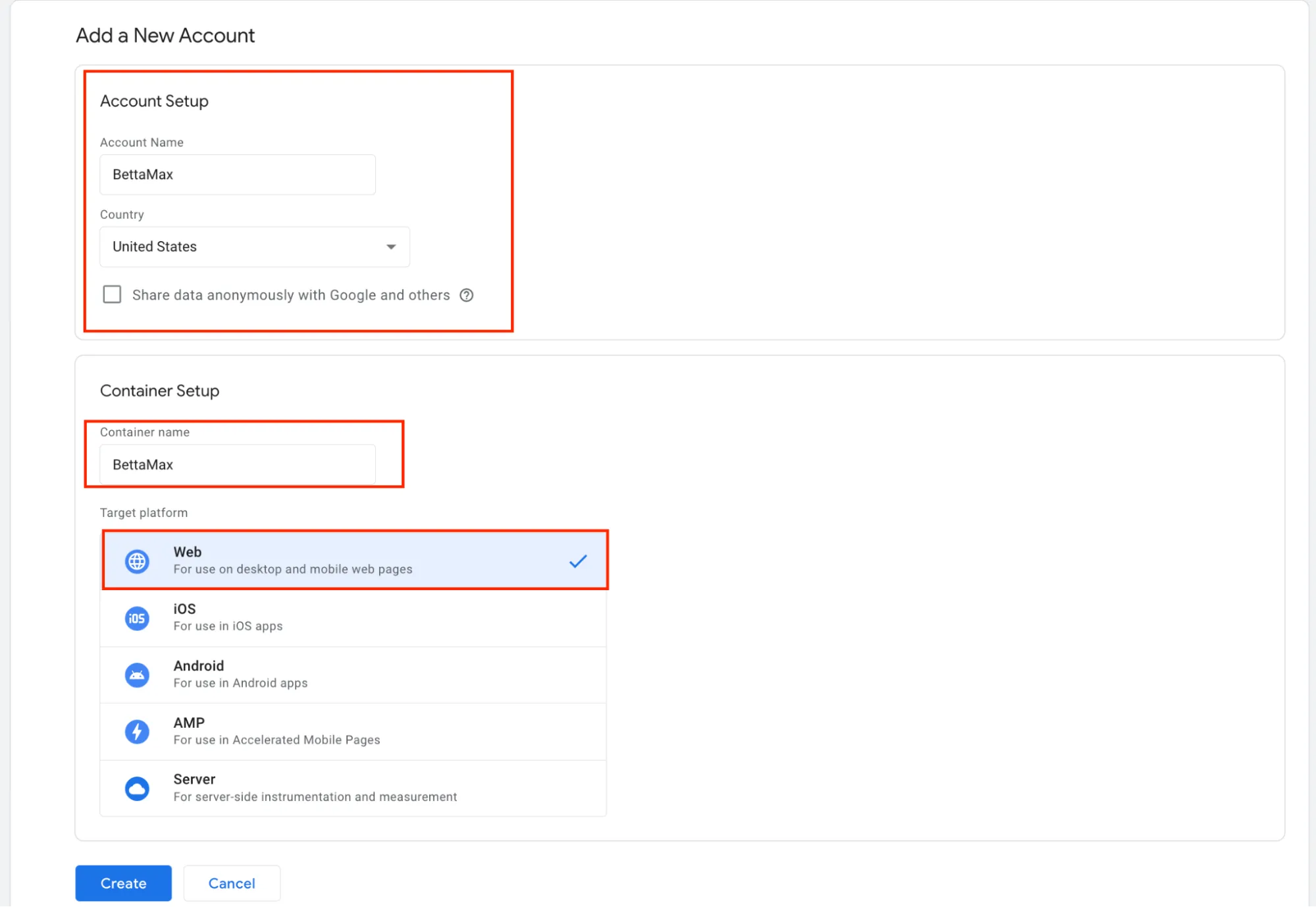This screenshot has height=907, width=1316.
Task: Click the Server cloud icon
Action: 137,788
